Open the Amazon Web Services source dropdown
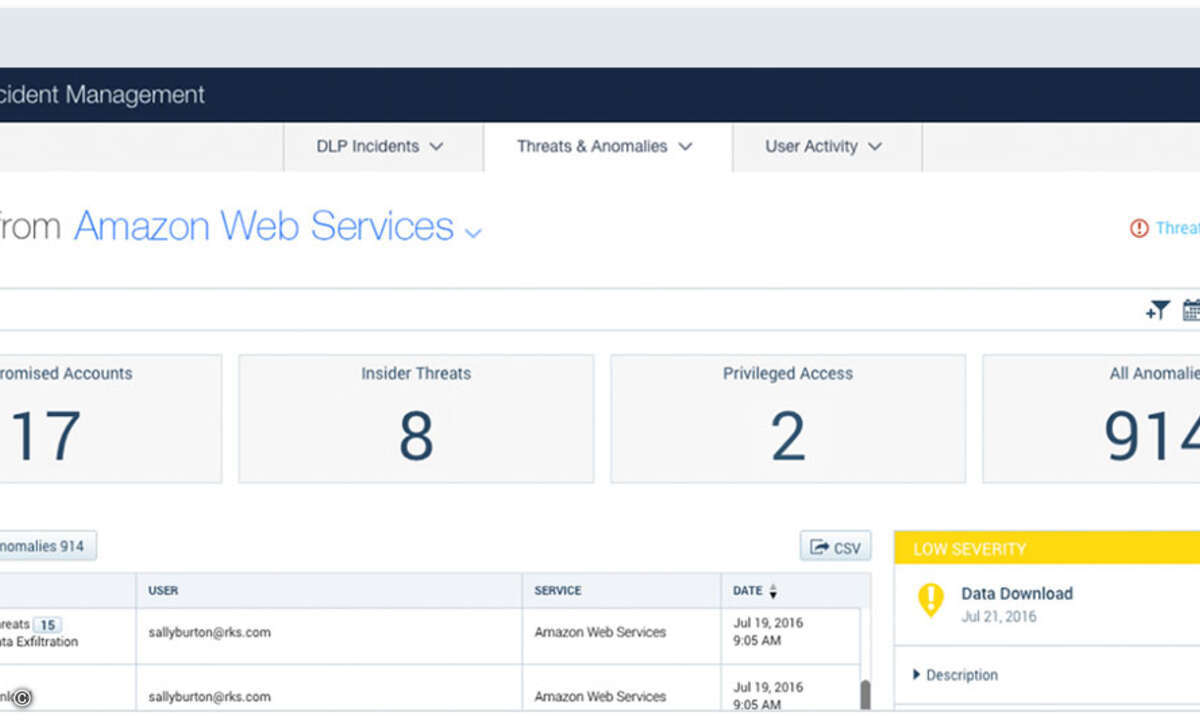This screenshot has height=720, width=1200. [x=278, y=227]
